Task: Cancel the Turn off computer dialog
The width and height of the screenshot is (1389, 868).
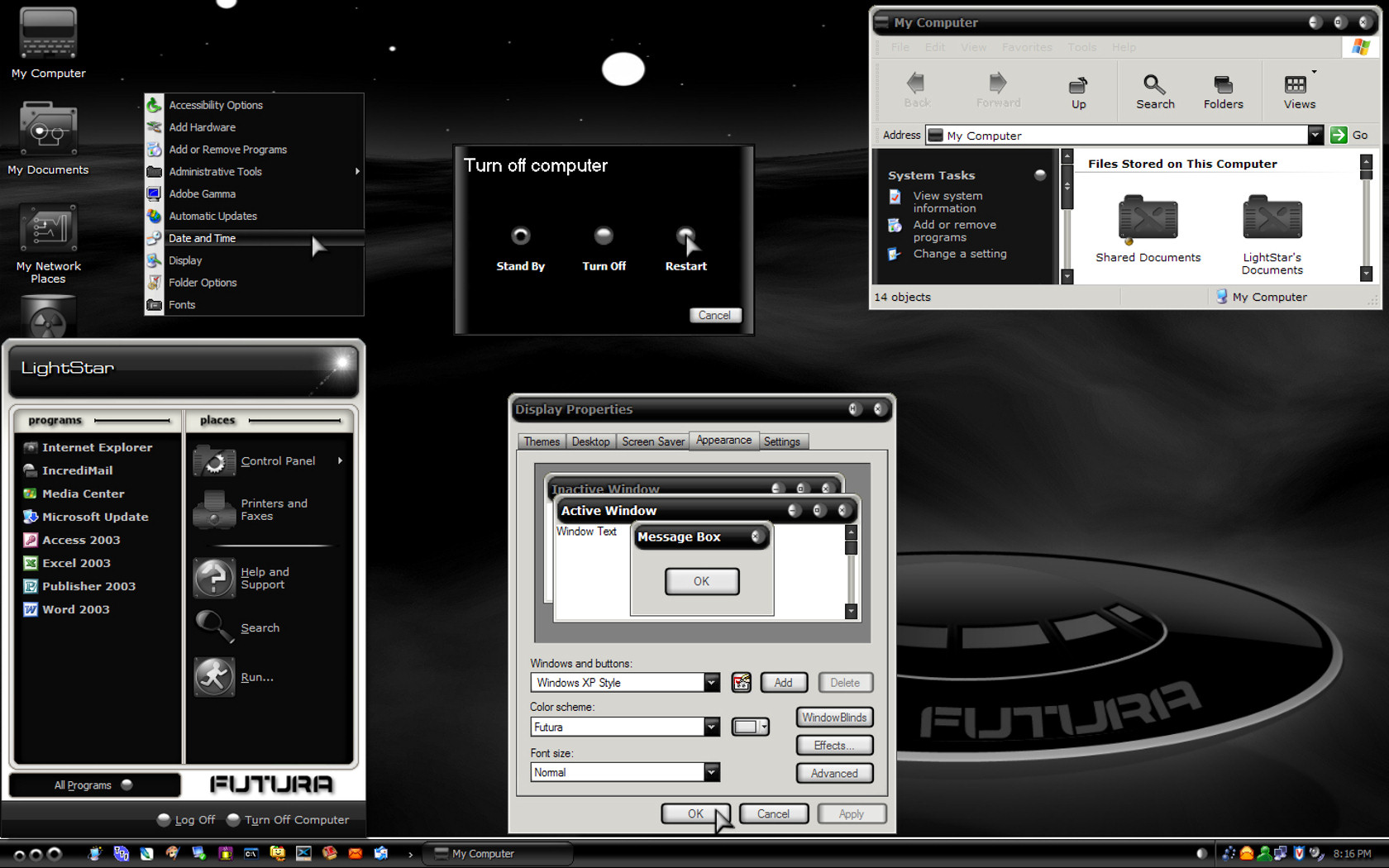Action: 715,315
